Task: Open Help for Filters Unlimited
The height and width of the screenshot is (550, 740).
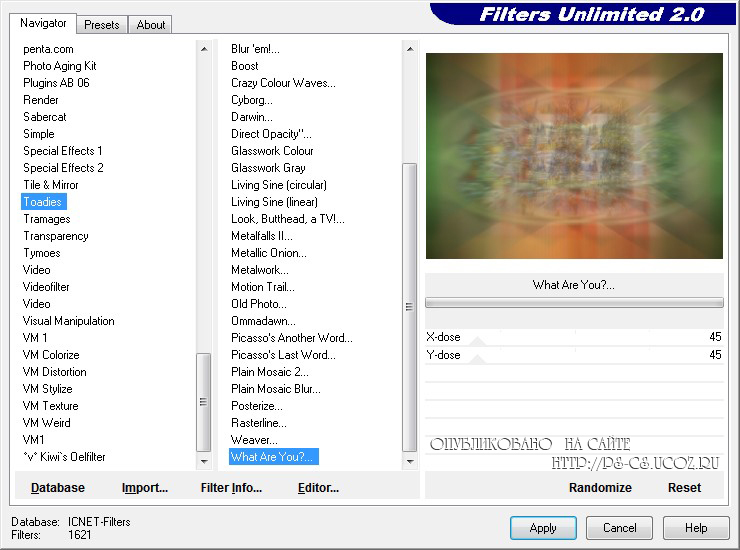Action: [x=696, y=528]
